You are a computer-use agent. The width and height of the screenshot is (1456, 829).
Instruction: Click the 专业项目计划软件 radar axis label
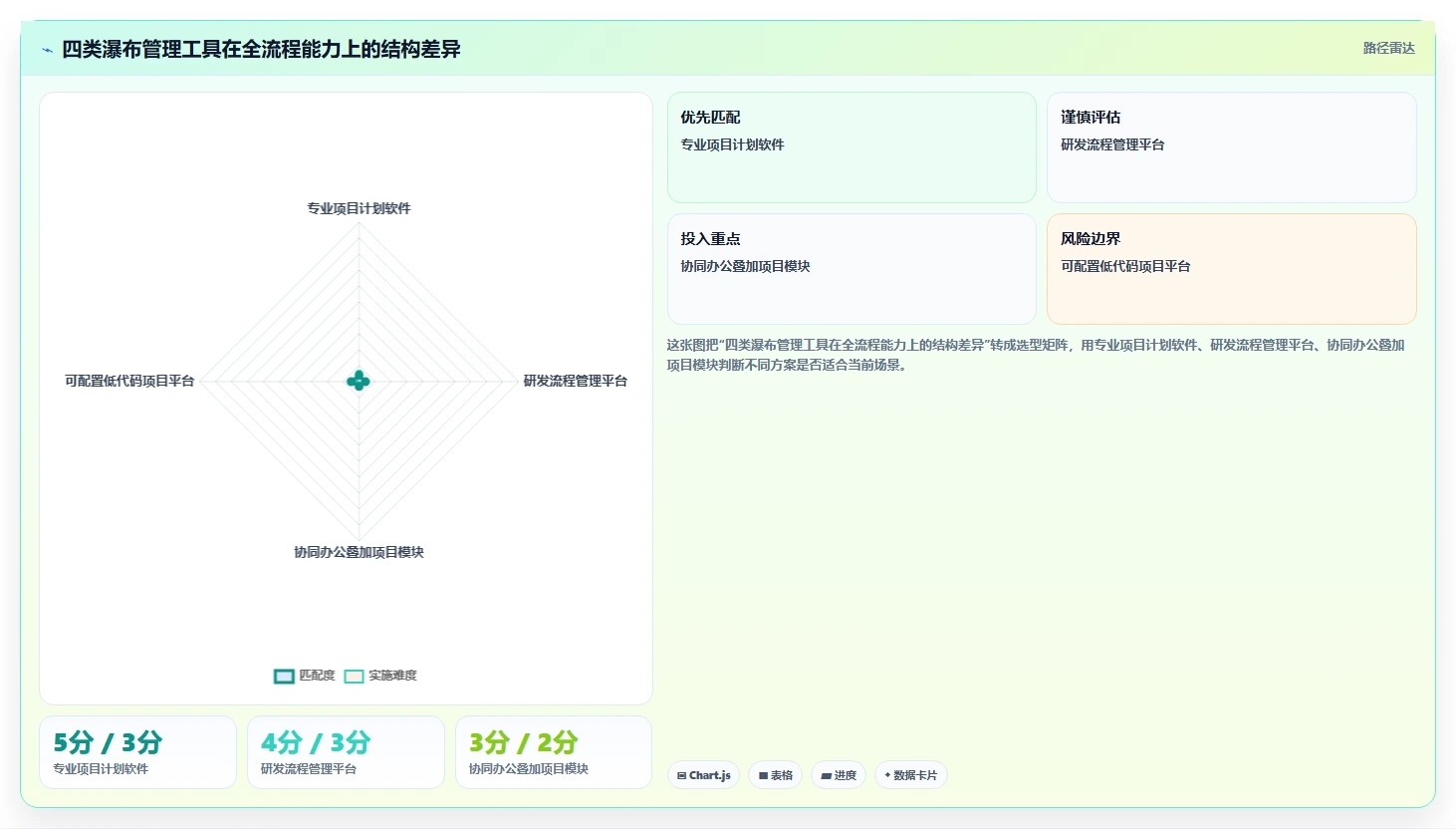coord(359,208)
